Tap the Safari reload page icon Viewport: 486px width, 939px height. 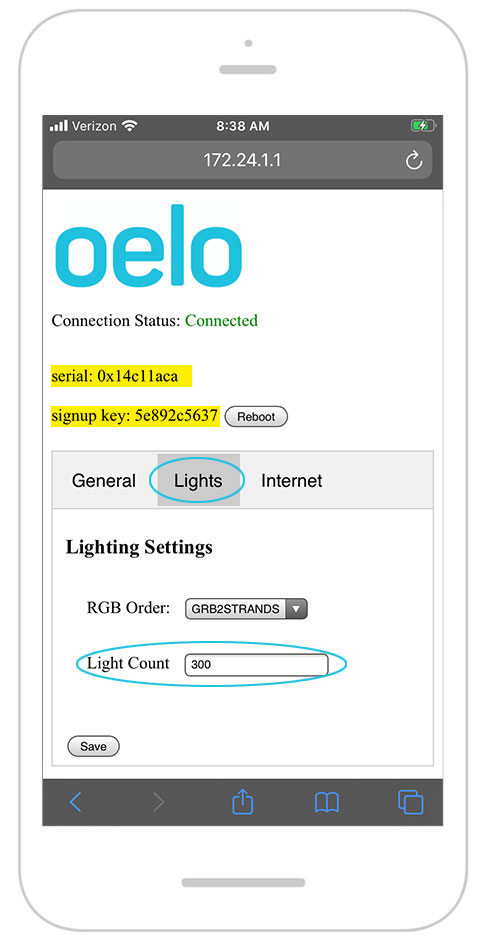[x=414, y=160]
